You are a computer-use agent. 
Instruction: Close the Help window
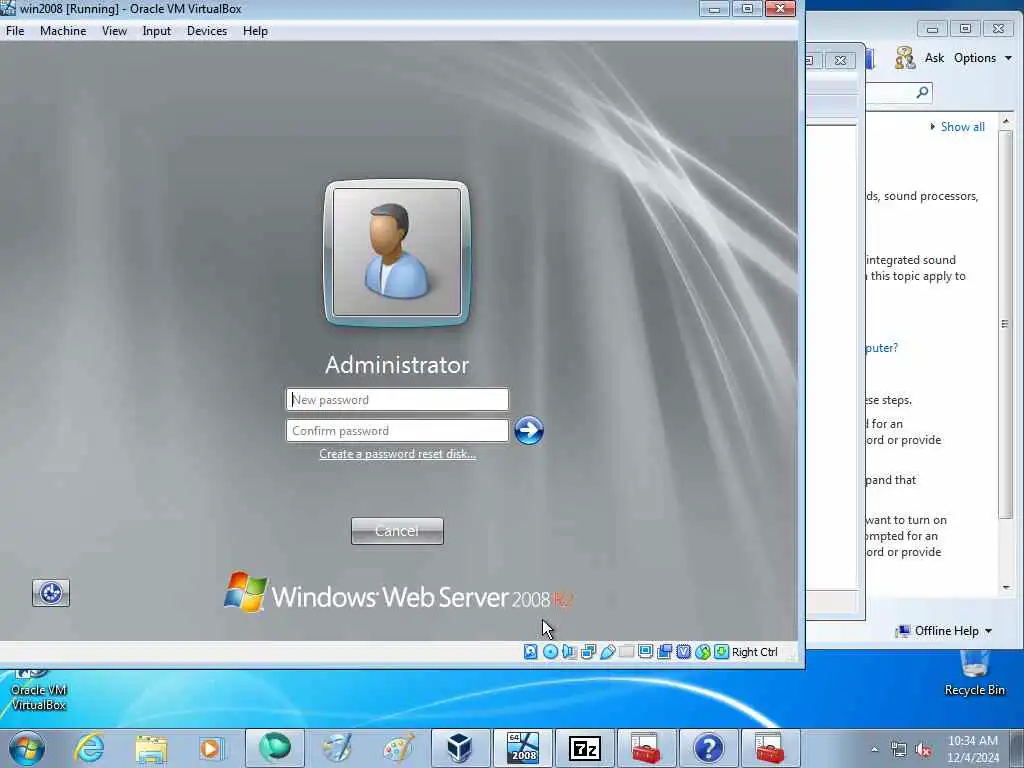pos(999,29)
